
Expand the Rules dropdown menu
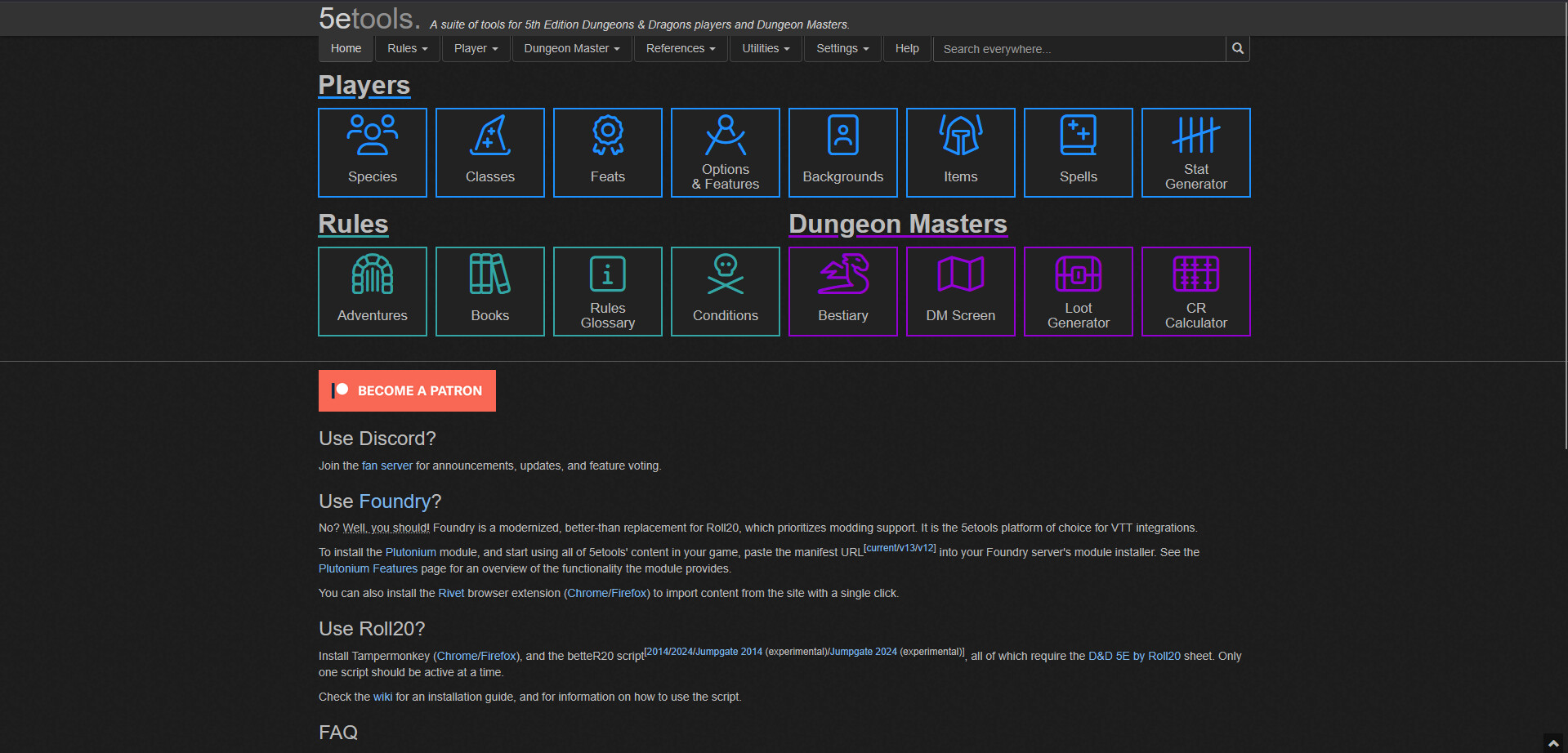(408, 49)
